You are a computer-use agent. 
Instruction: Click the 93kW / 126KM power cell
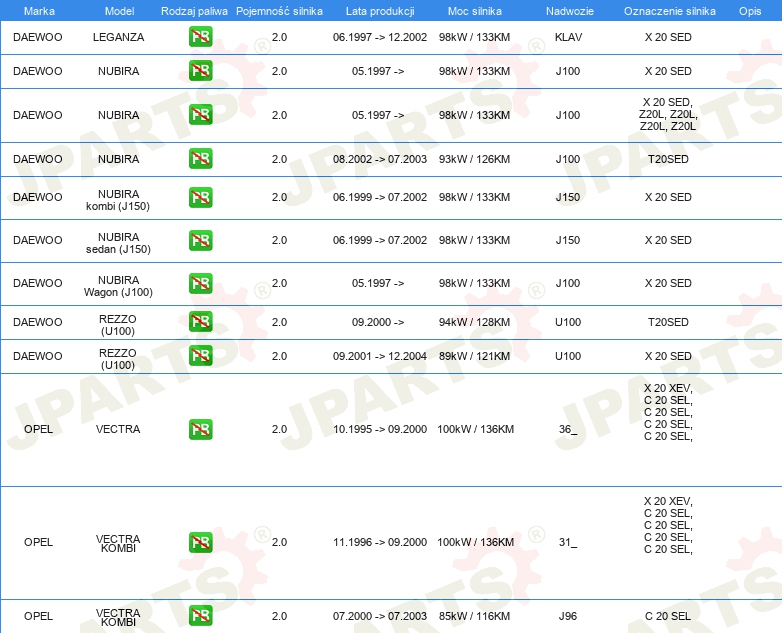[x=474, y=159]
